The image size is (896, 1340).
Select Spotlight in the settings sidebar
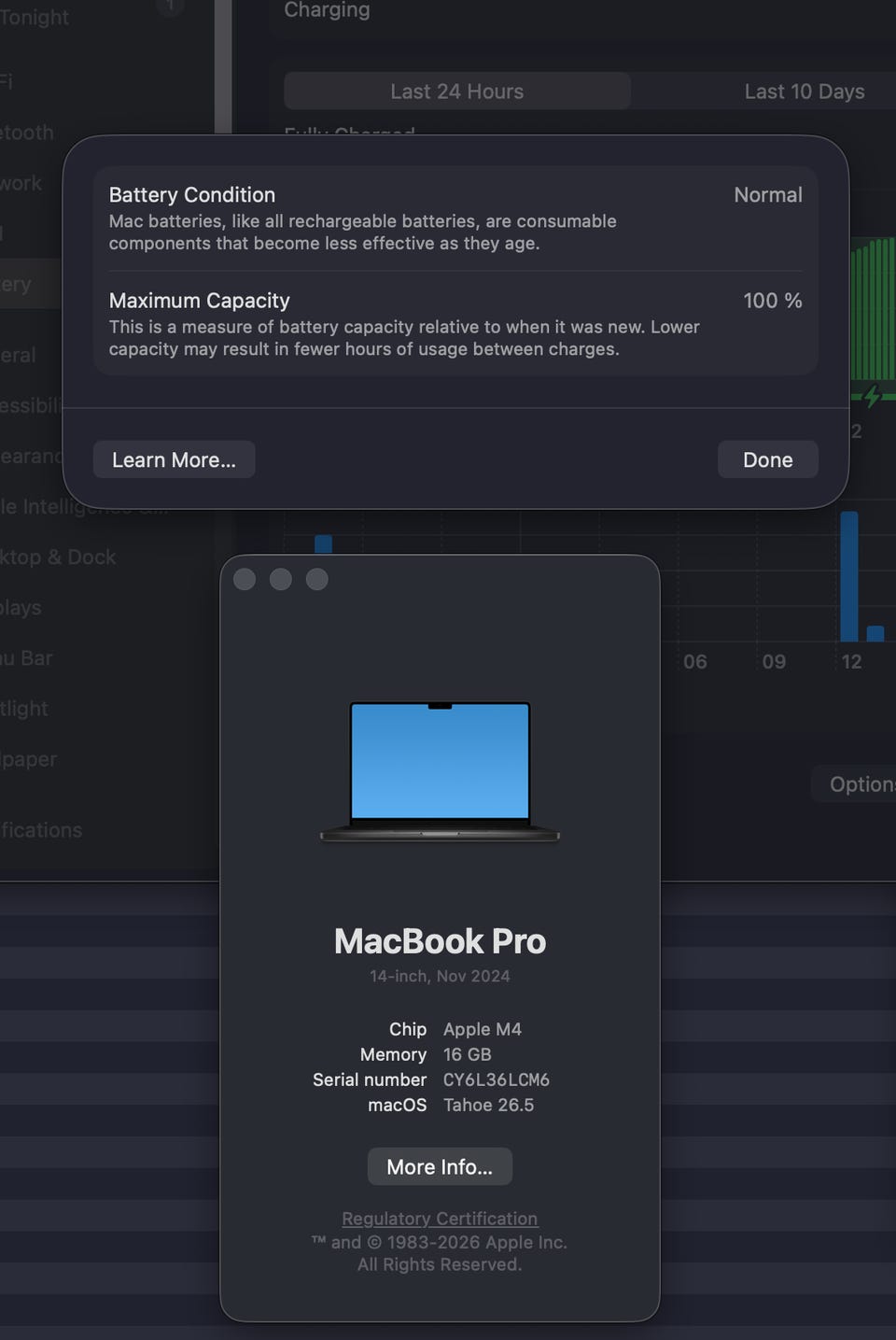[x=24, y=709]
